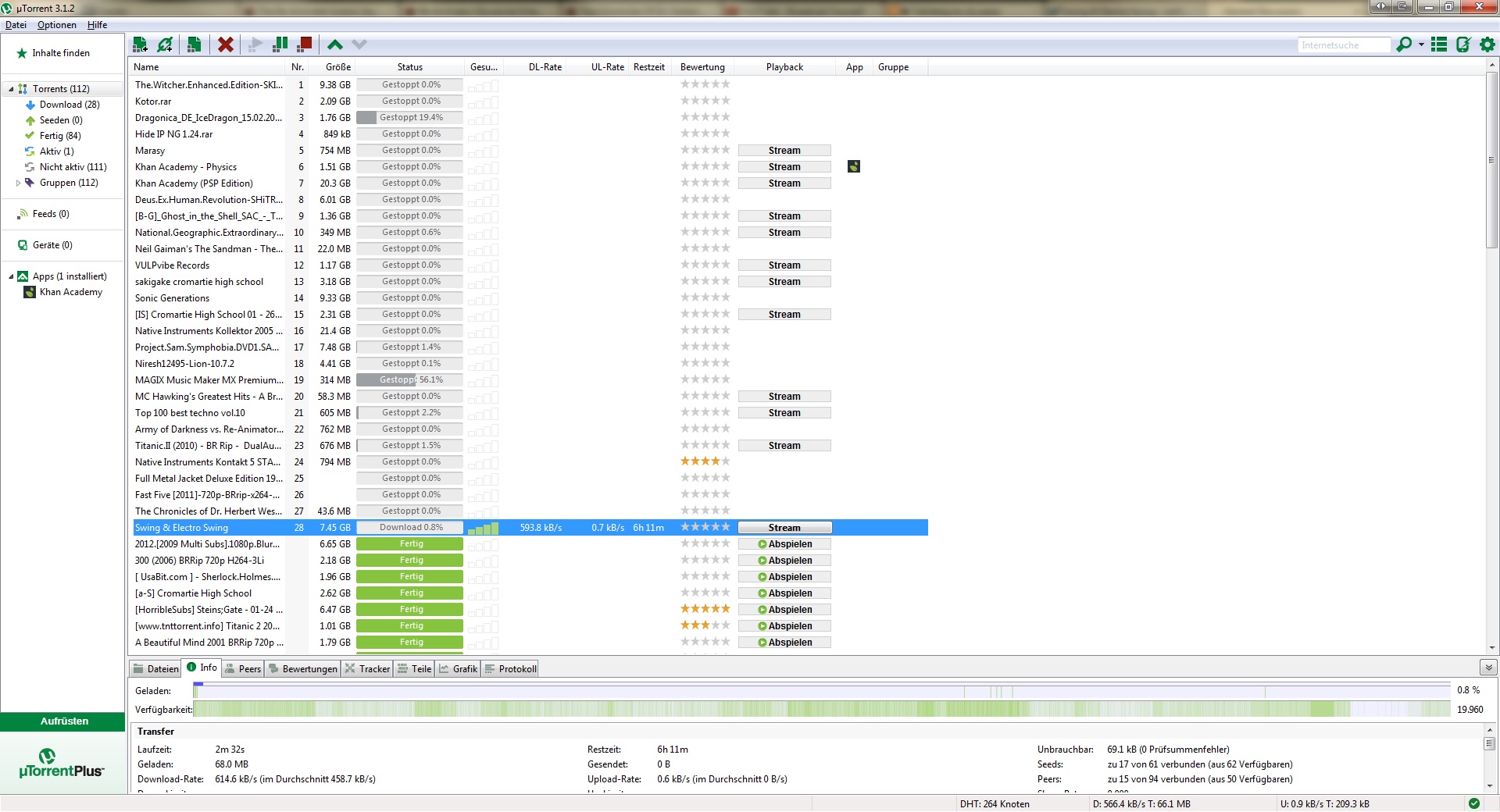Select the Fertig (84) filter
The height and width of the screenshot is (812, 1500).
pyautogui.click(x=60, y=136)
